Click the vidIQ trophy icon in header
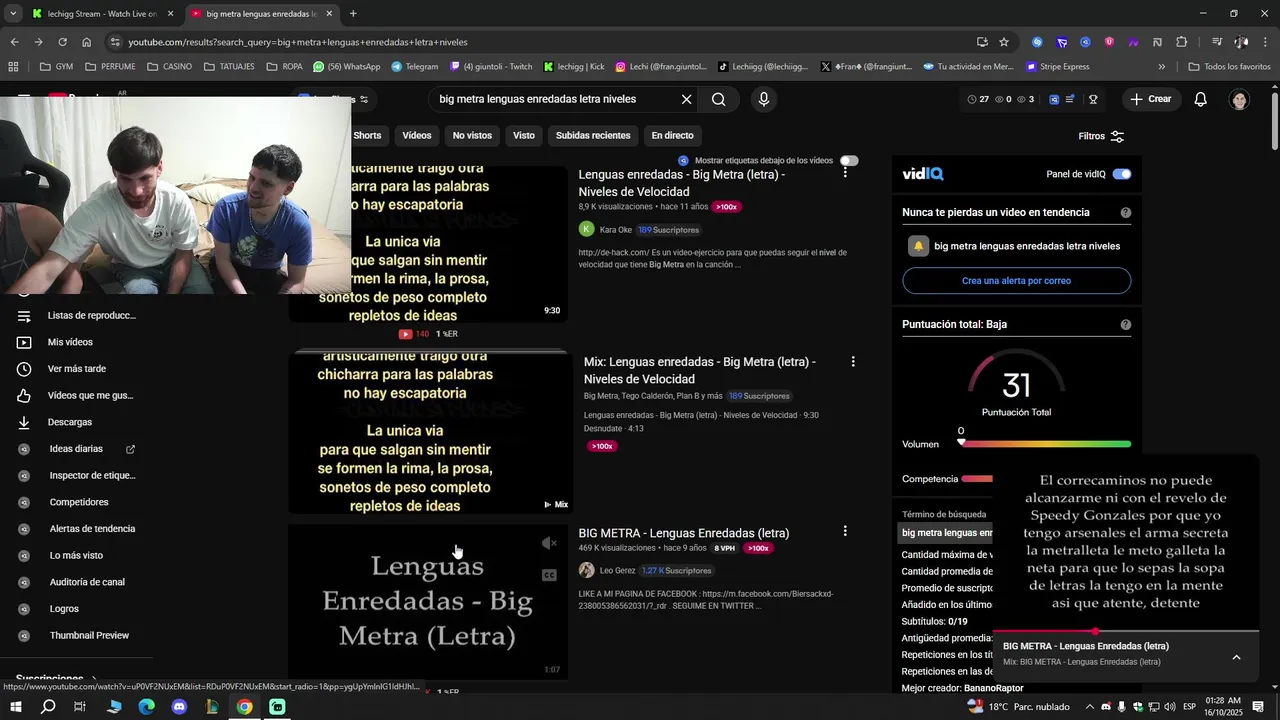Image resolution: width=1280 pixels, height=720 pixels. click(x=1093, y=99)
